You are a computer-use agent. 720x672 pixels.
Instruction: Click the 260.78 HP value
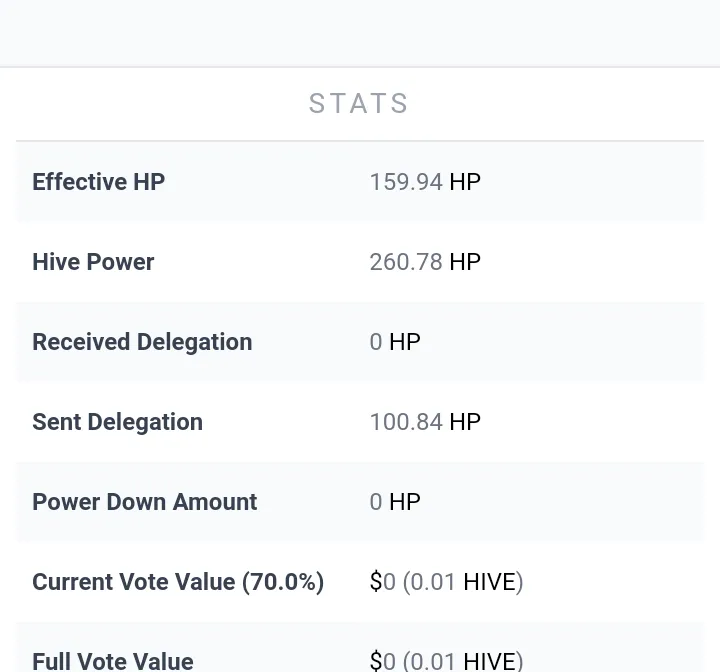[425, 262]
